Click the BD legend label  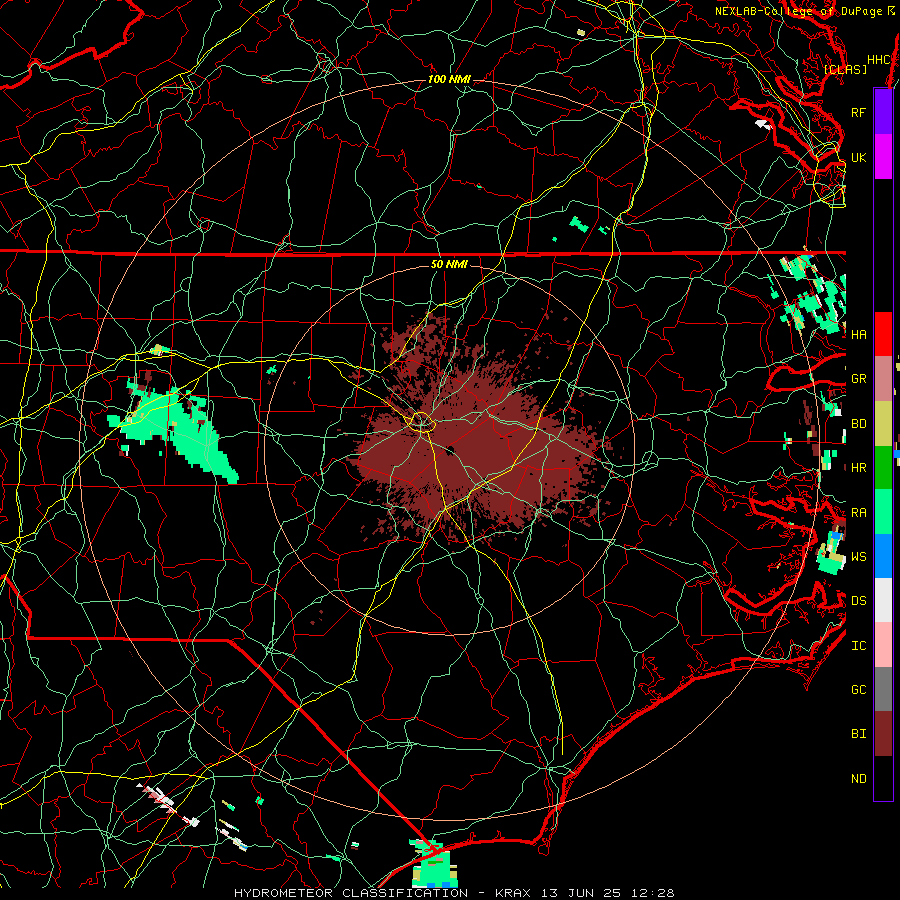(x=858, y=424)
